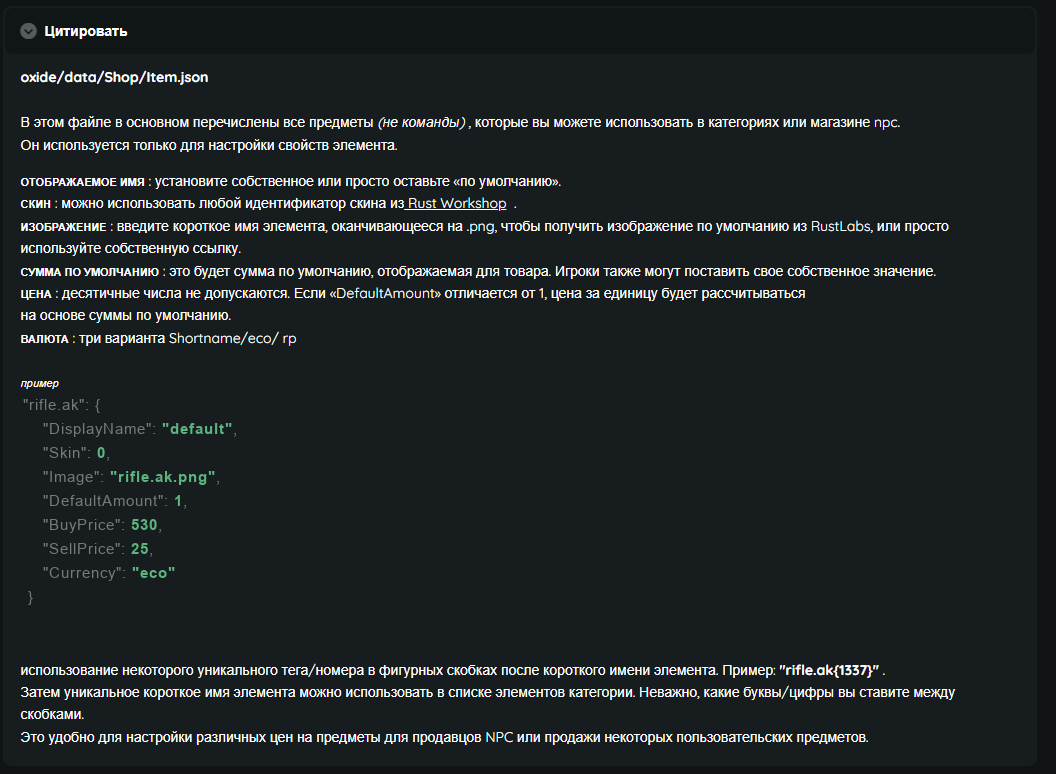Click the DefaultAmount value 1
This screenshot has height=774, width=1056.
pyautogui.click(x=178, y=500)
